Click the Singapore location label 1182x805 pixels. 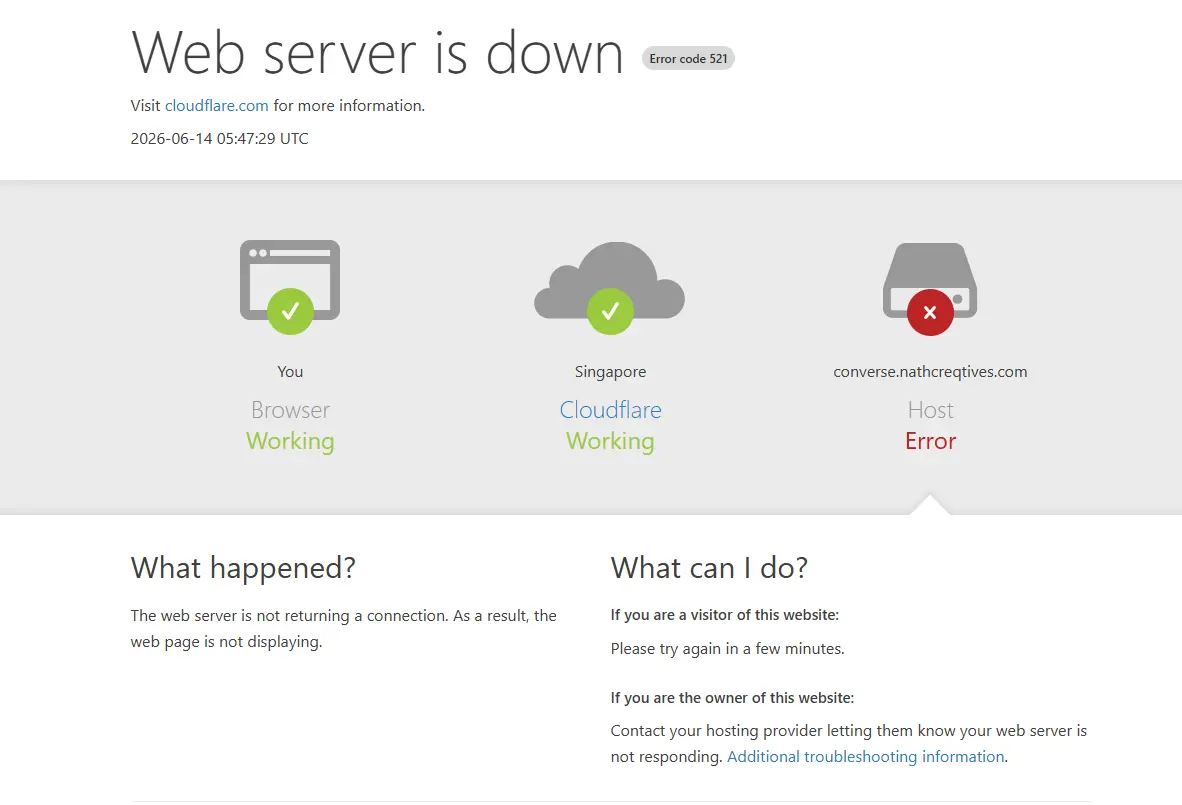(x=610, y=372)
